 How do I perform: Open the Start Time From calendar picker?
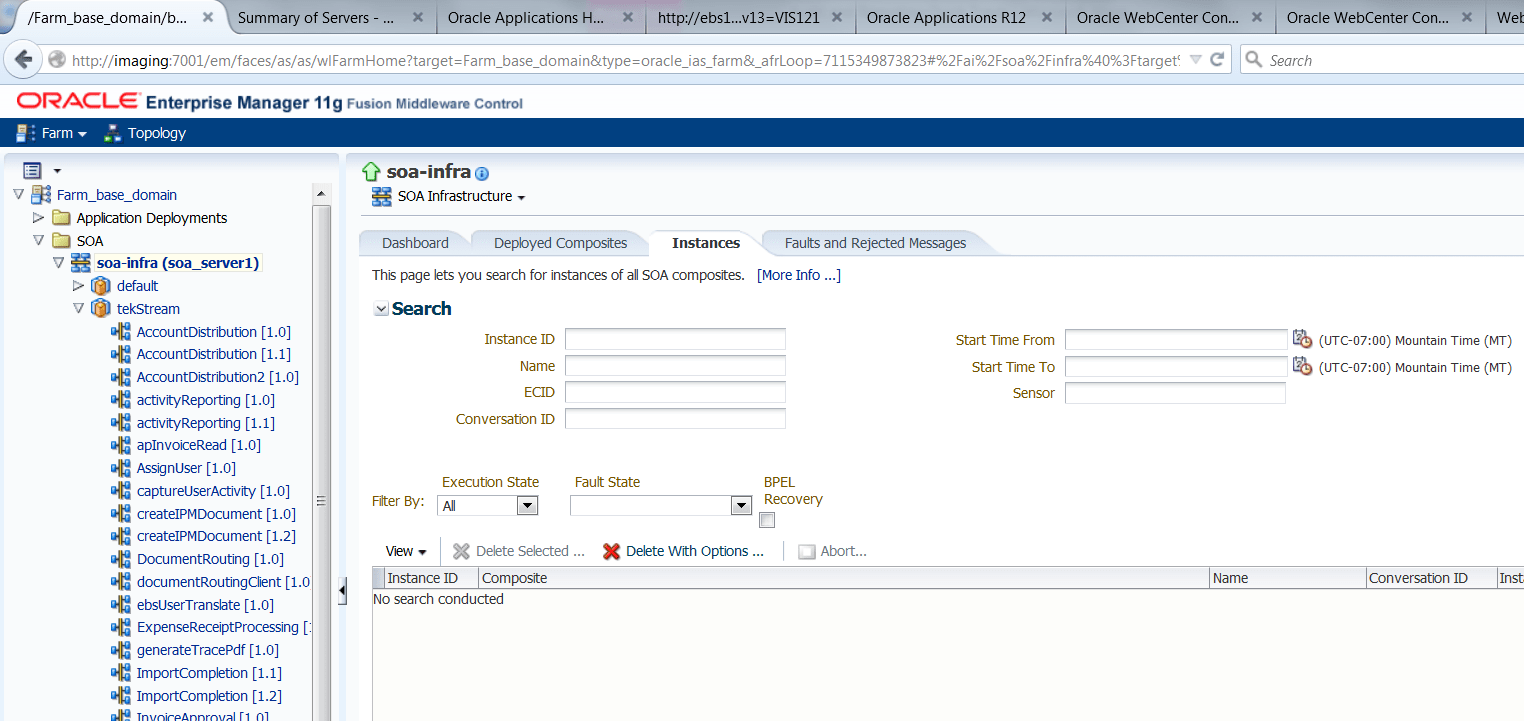1302,340
